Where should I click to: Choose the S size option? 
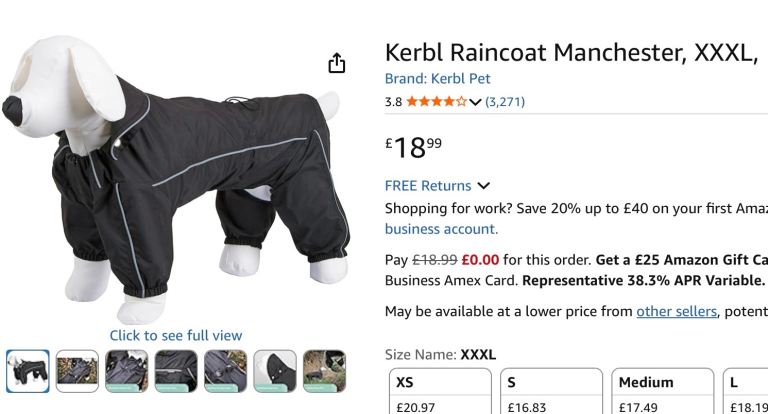click(x=552, y=391)
